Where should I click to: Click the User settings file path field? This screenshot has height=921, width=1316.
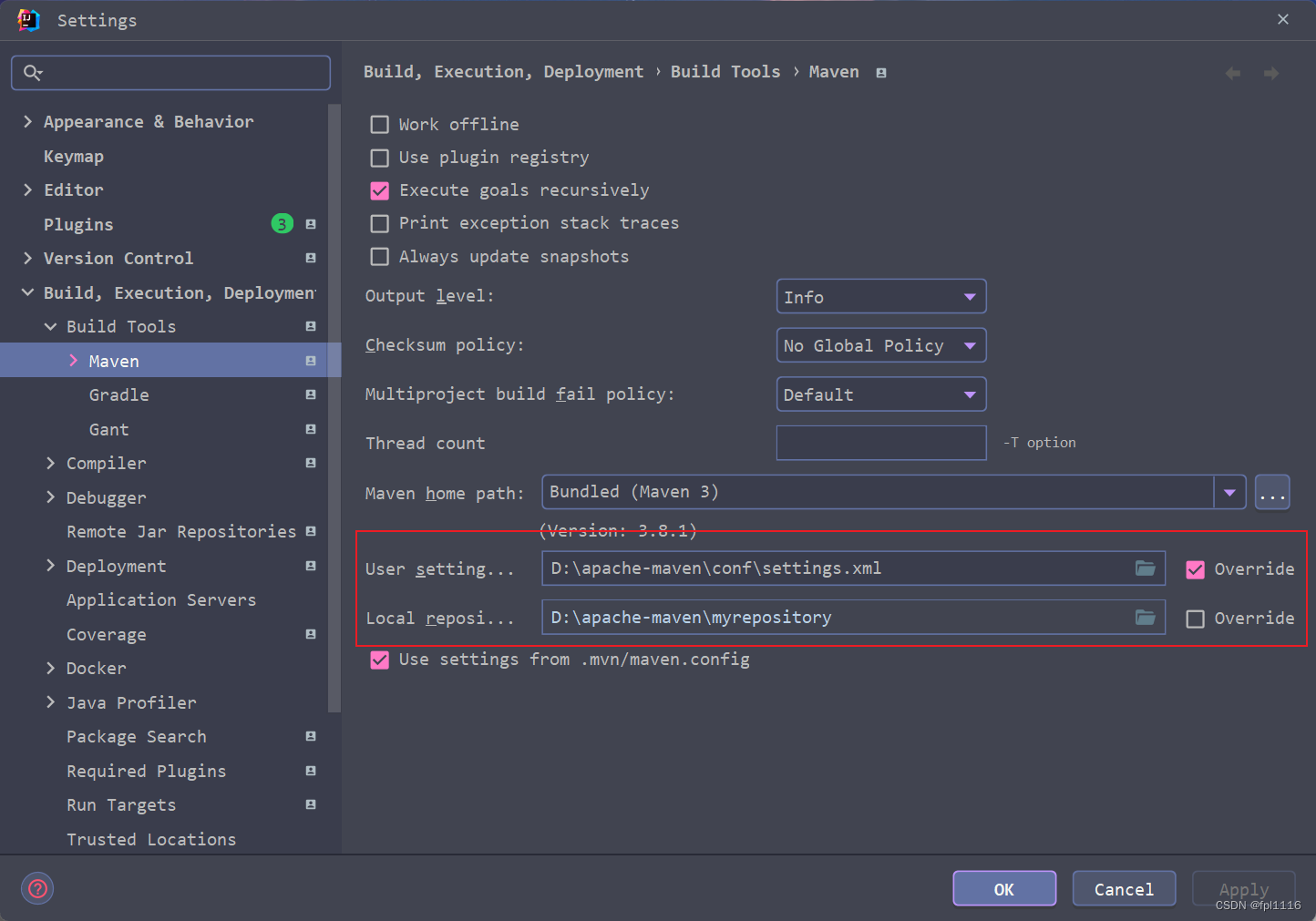pyautogui.click(x=853, y=568)
